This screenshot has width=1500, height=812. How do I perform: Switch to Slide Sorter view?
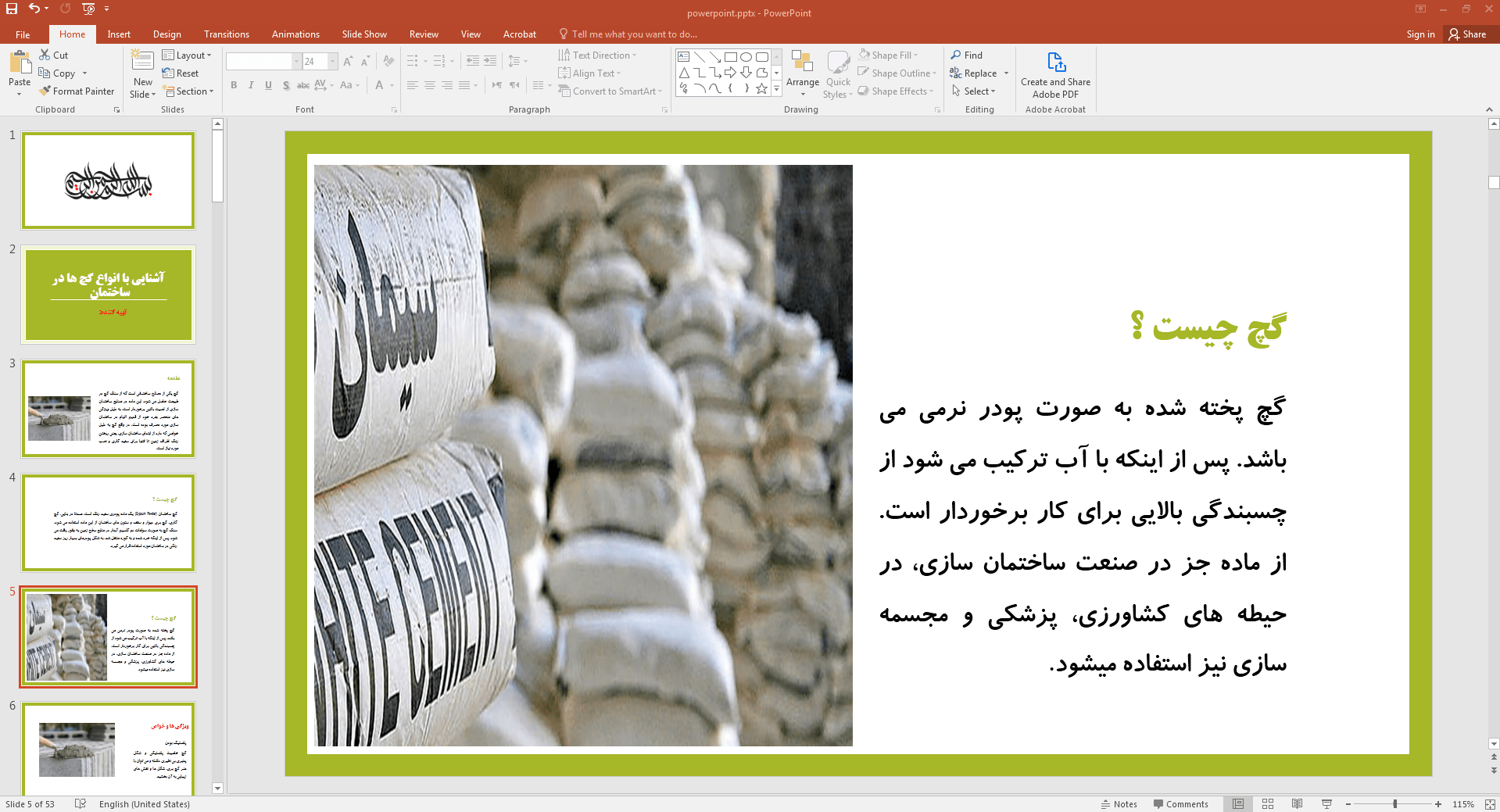(1268, 804)
